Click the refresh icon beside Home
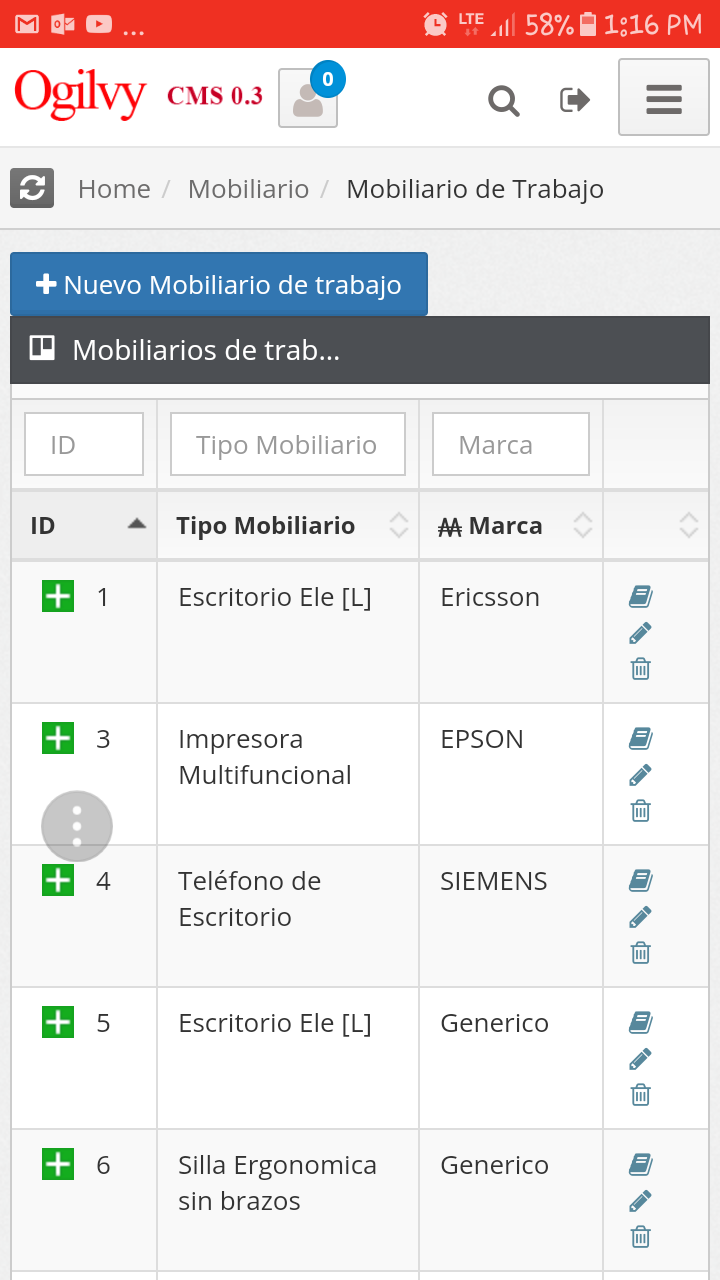The image size is (720, 1280). (32, 188)
